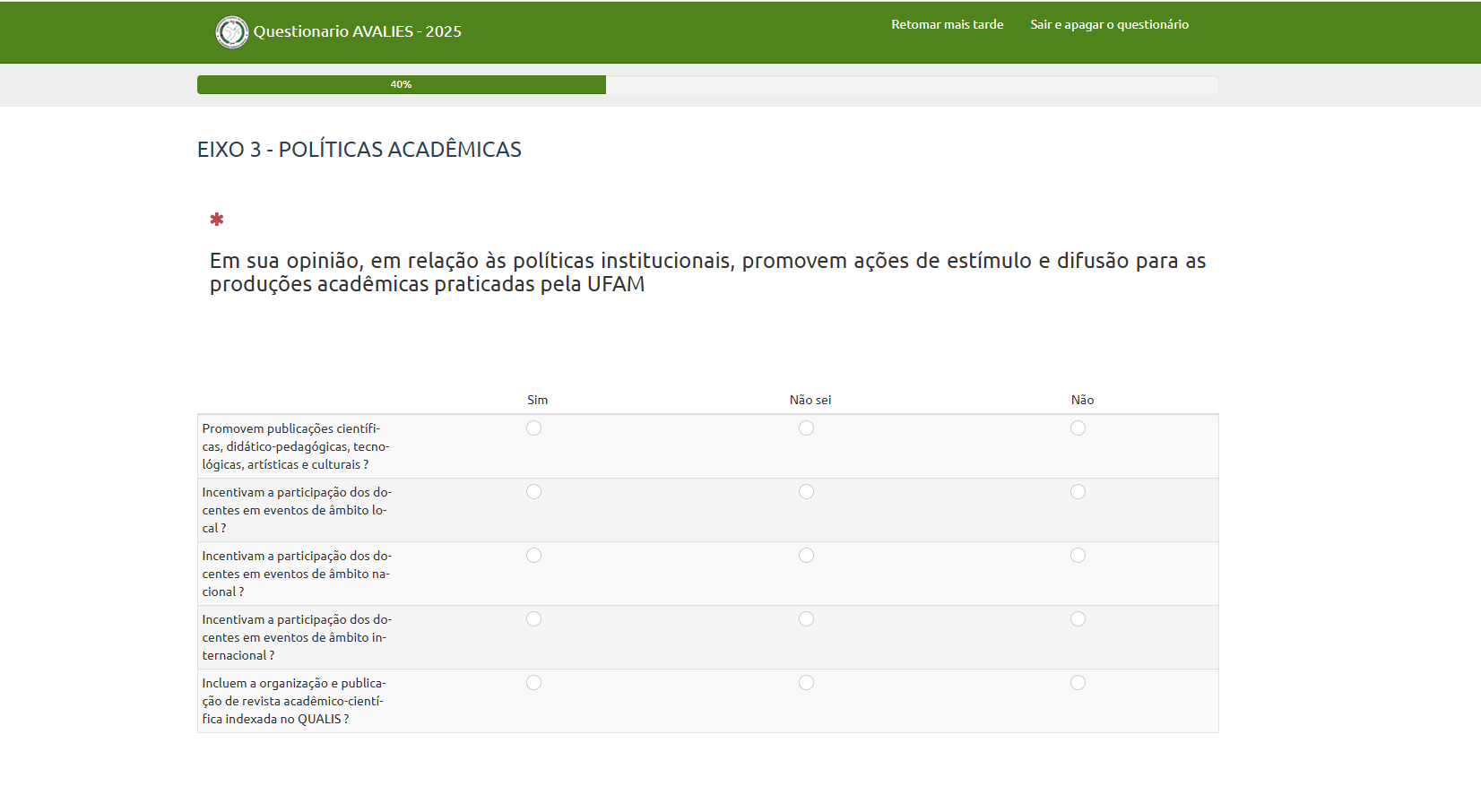Click the 40% progress bar
1481x812 pixels.
(402, 85)
